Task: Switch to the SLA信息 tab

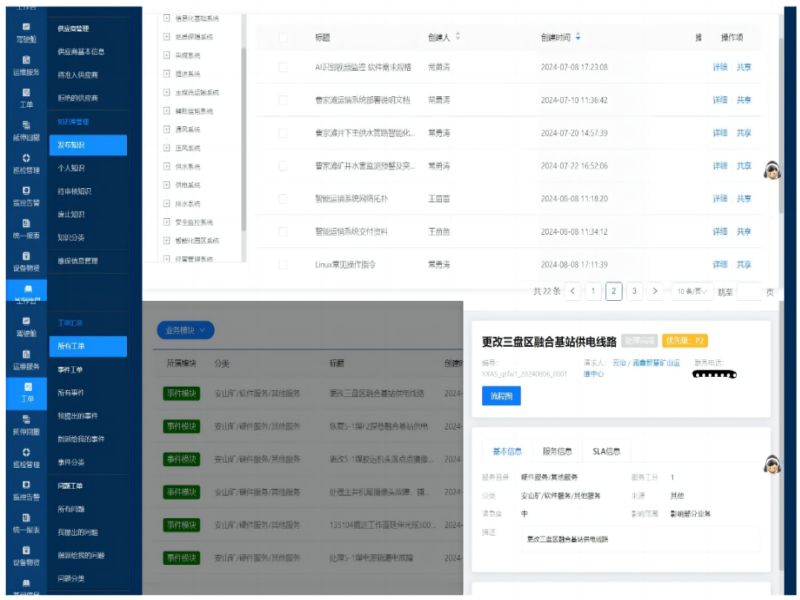Action: (x=608, y=450)
